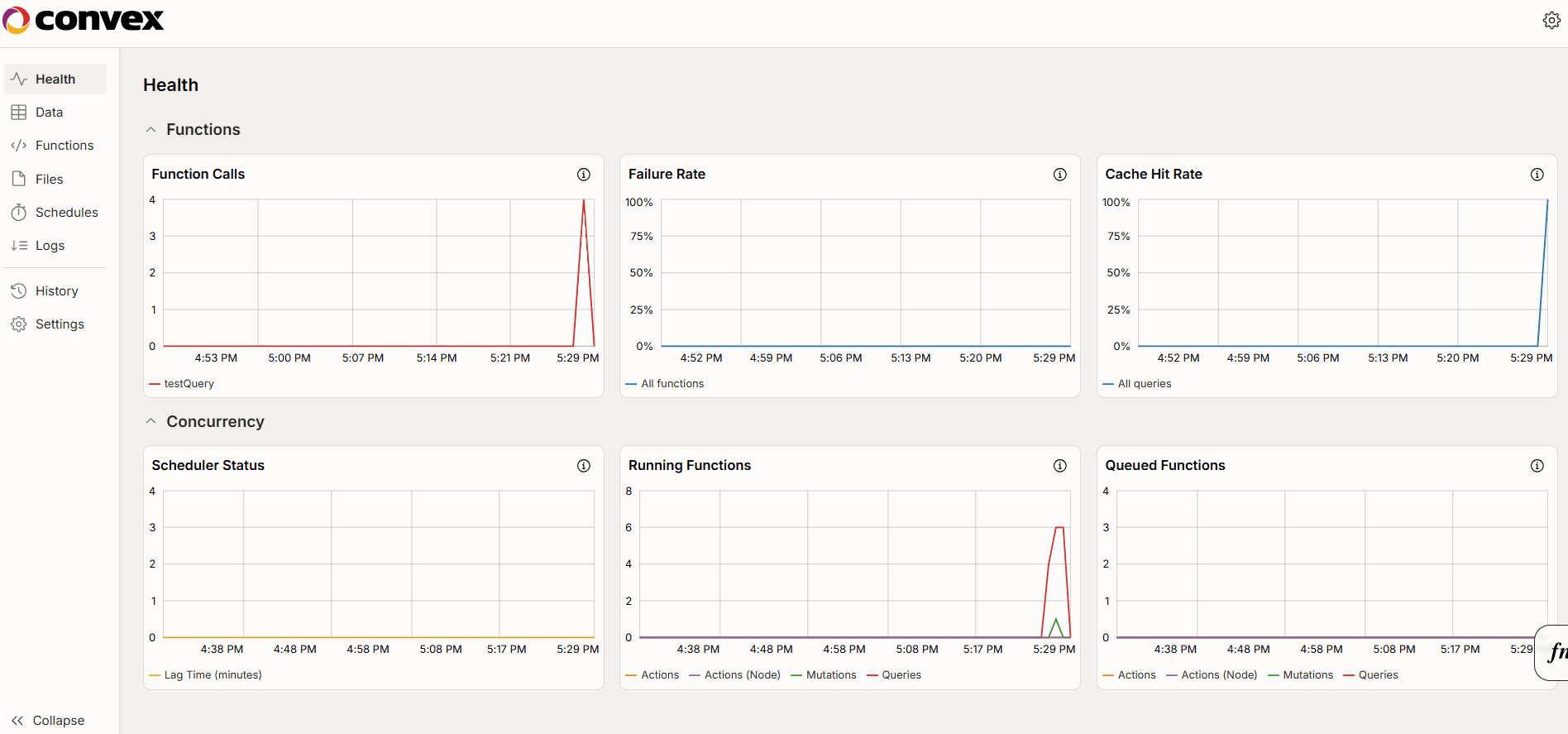Click the History clock icon in sidebar
The width and height of the screenshot is (1568, 734).
tap(19, 291)
